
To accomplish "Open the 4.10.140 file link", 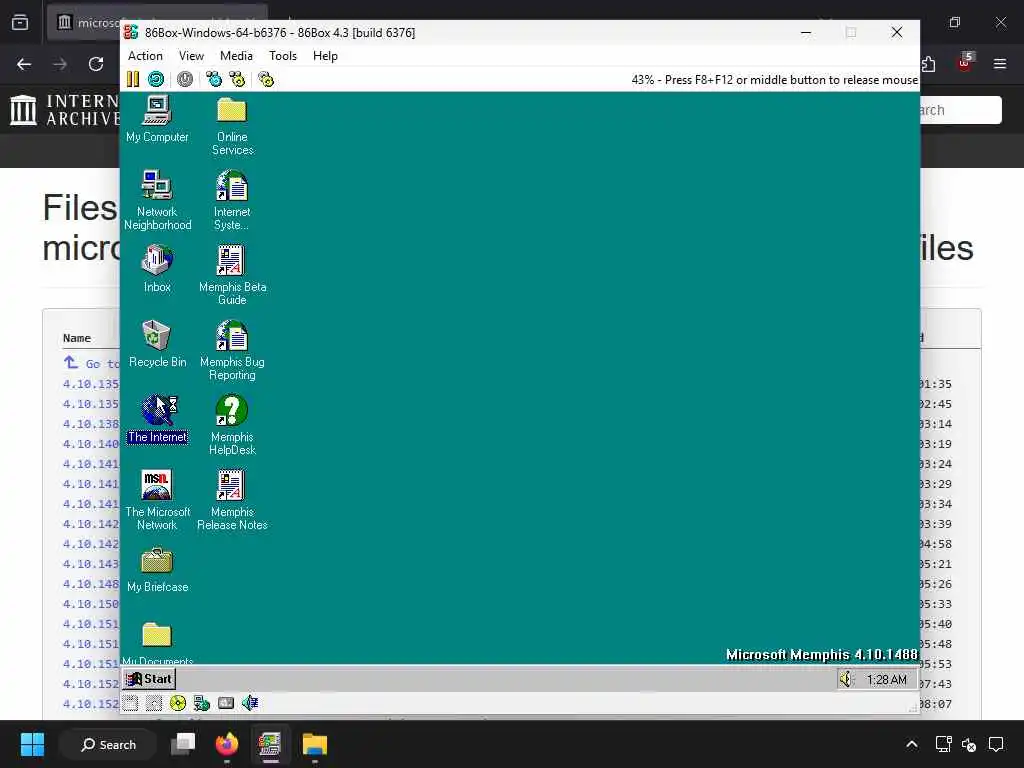I will pos(91,444).
